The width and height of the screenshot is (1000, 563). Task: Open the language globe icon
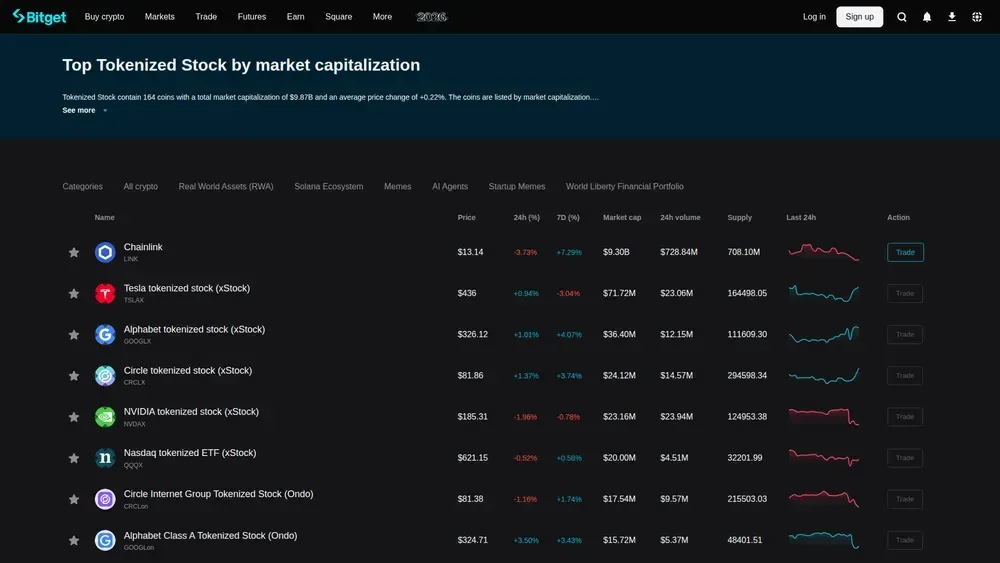pos(977,17)
